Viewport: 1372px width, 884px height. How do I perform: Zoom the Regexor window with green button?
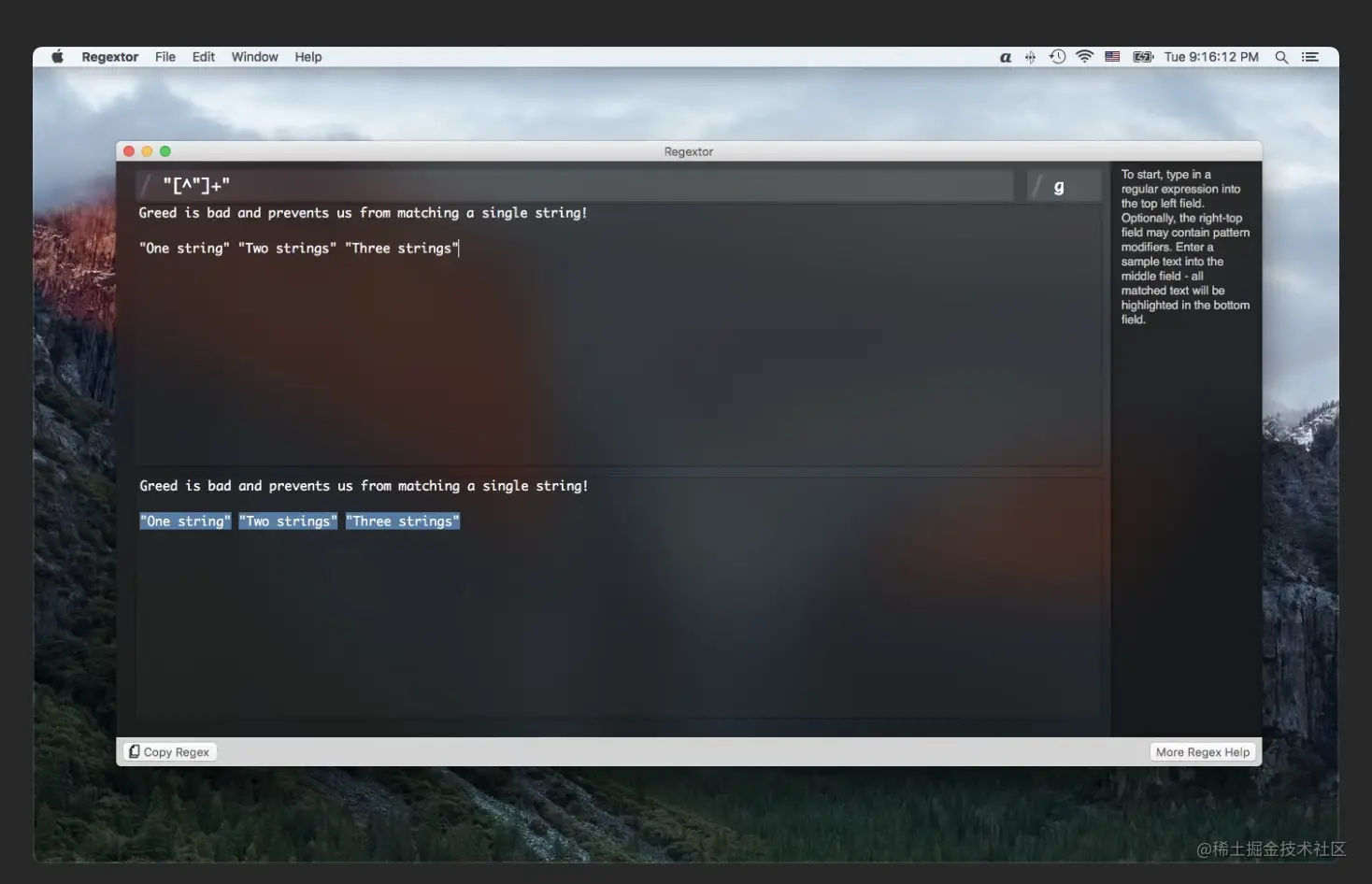[x=165, y=151]
